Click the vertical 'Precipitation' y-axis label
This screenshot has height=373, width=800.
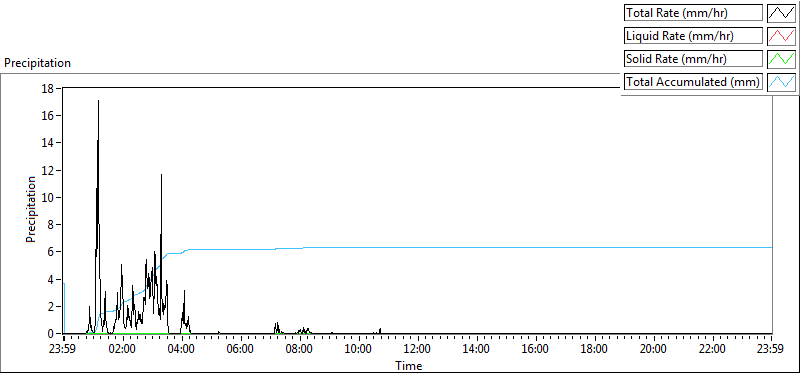point(31,209)
